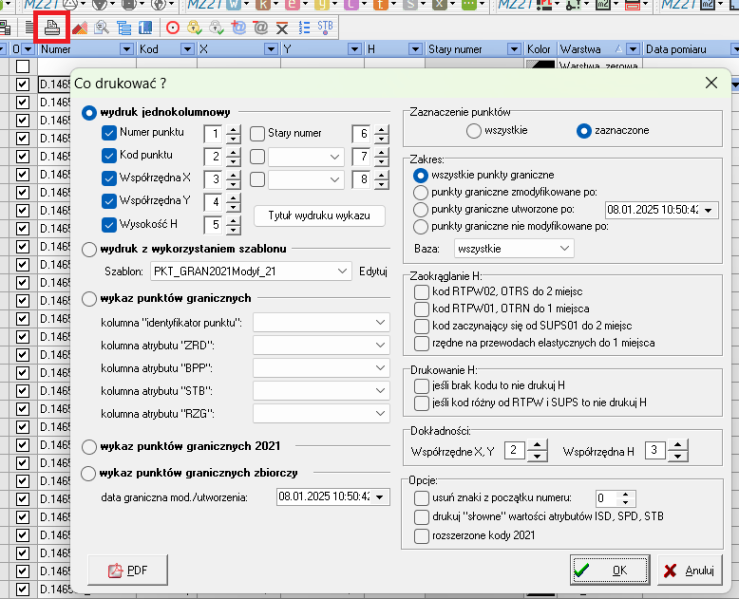Open the Numer column filter arrow
This screenshot has width=739, height=599.
127,49
